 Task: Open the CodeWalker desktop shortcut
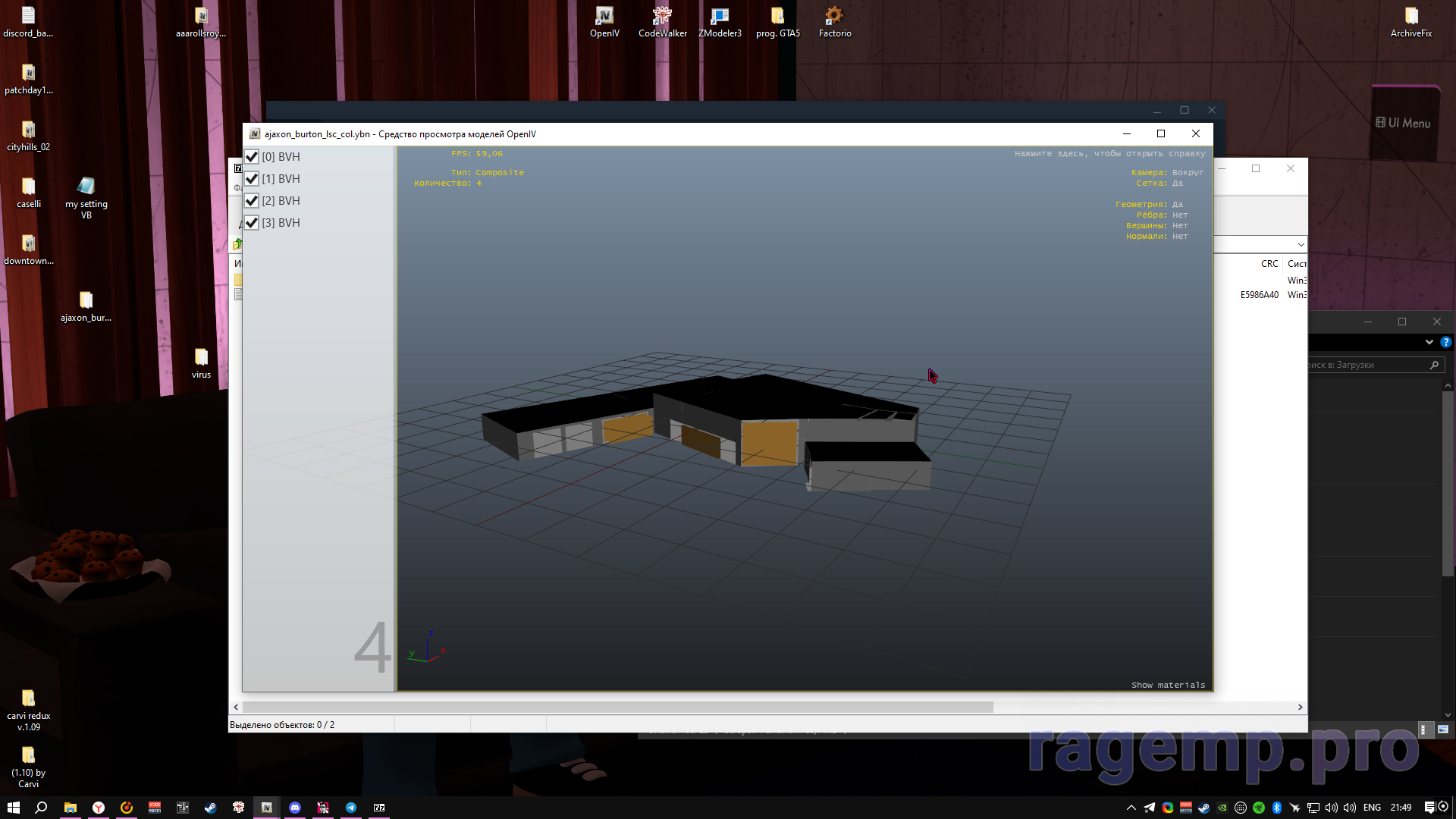tap(662, 17)
